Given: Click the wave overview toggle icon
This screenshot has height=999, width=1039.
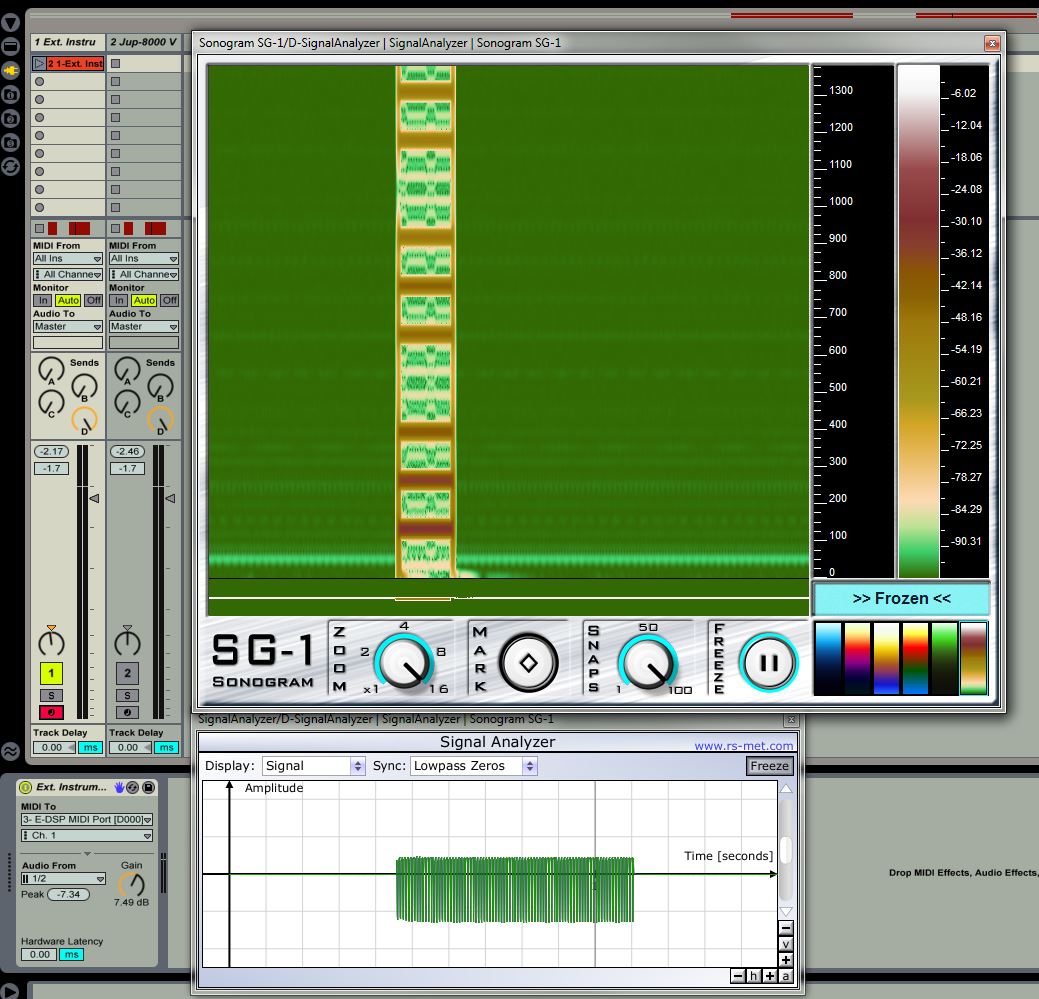Looking at the screenshot, I should coord(10,751).
